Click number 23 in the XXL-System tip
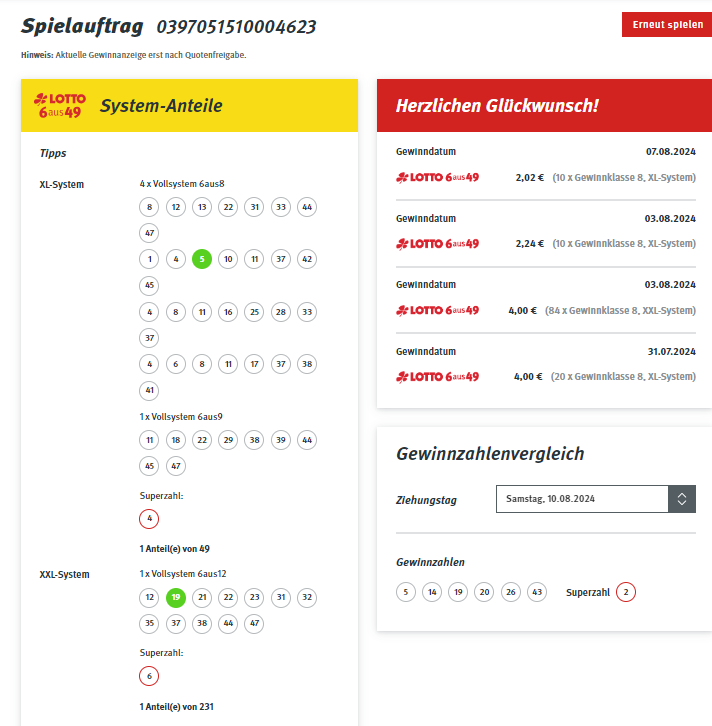 click(x=255, y=597)
